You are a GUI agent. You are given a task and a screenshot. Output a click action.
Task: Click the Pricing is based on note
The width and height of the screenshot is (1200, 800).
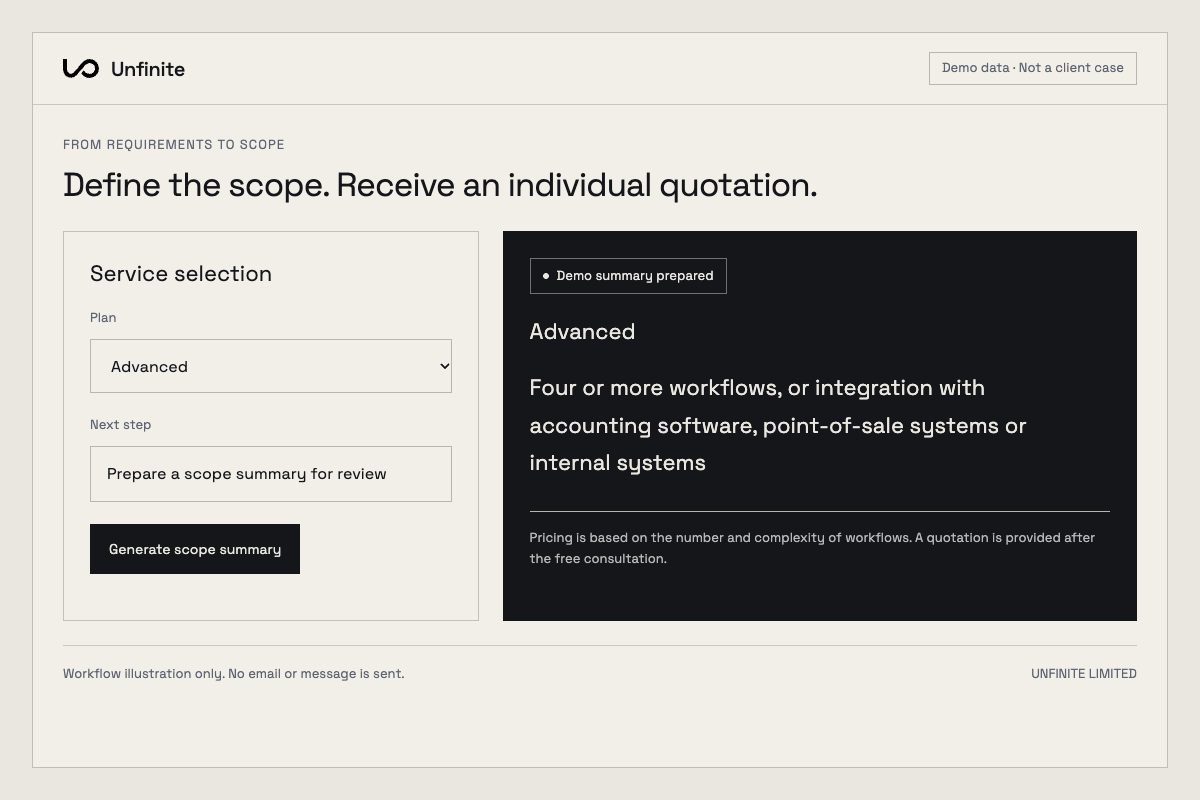(812, 548)
